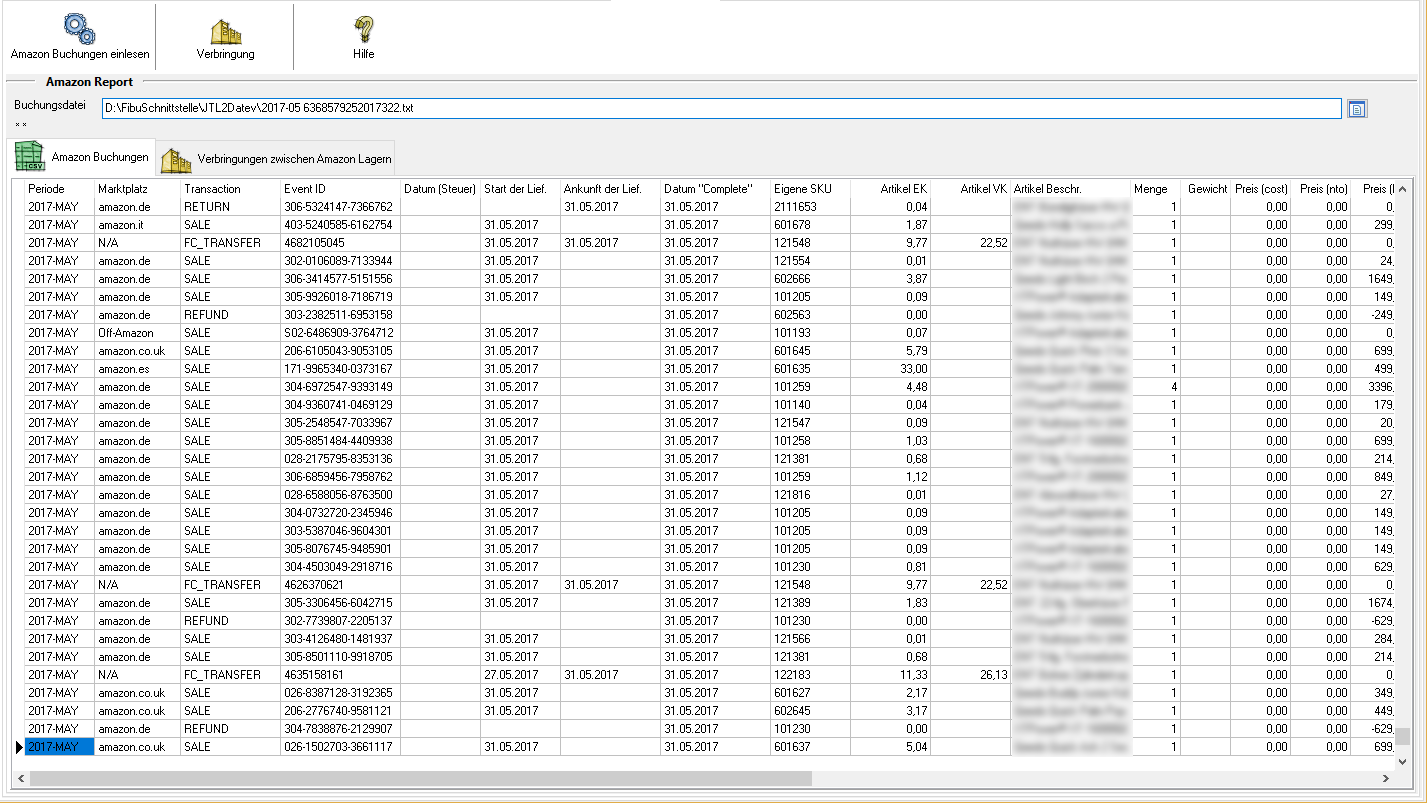Viewport: 1427px width, 803px height.
Task: Sort by the Marktplatz column header
Action: tap(123, 189)
